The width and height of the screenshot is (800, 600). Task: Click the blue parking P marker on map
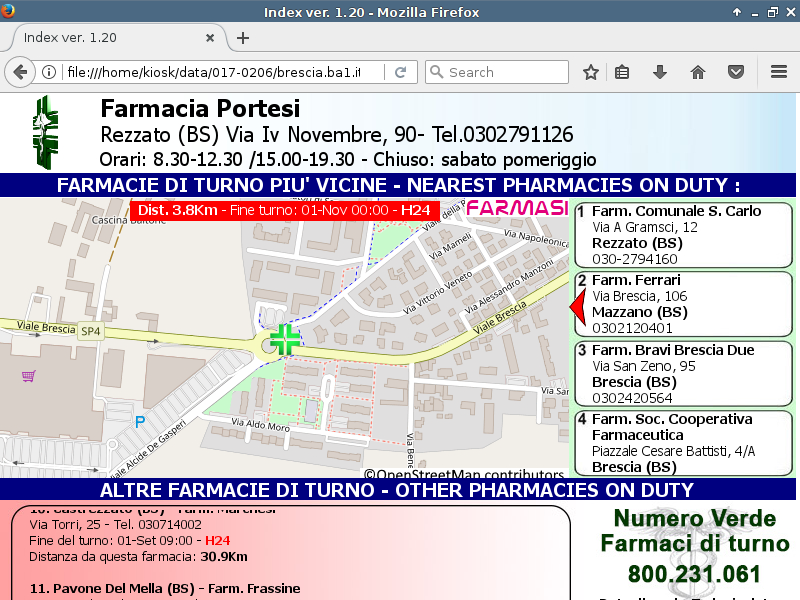point(139,422)
